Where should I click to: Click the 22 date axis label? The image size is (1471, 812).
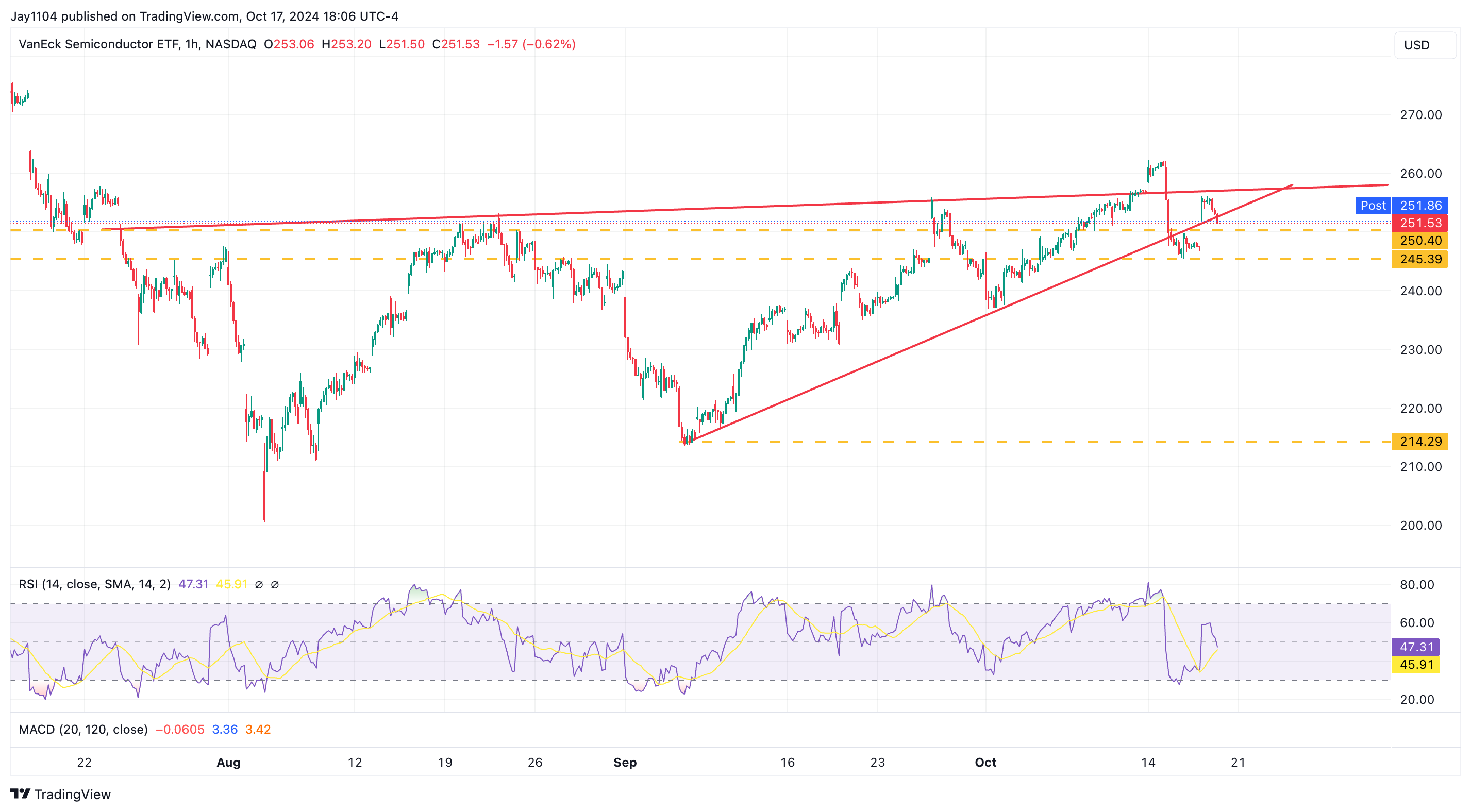click(84, 763)
